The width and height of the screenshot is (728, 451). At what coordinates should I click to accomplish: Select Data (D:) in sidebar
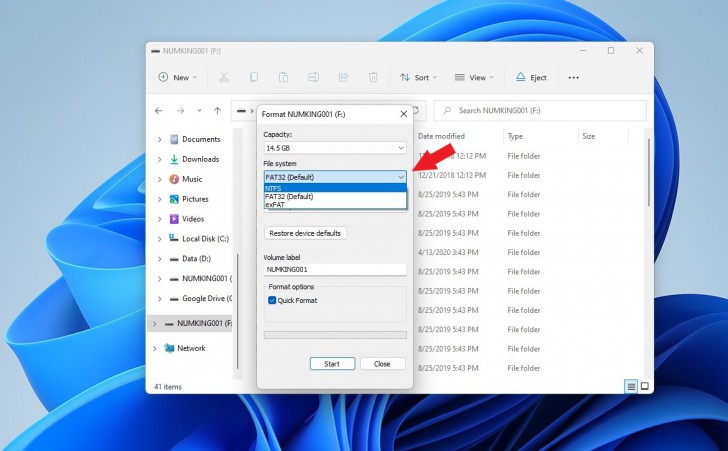pos(196,259)
